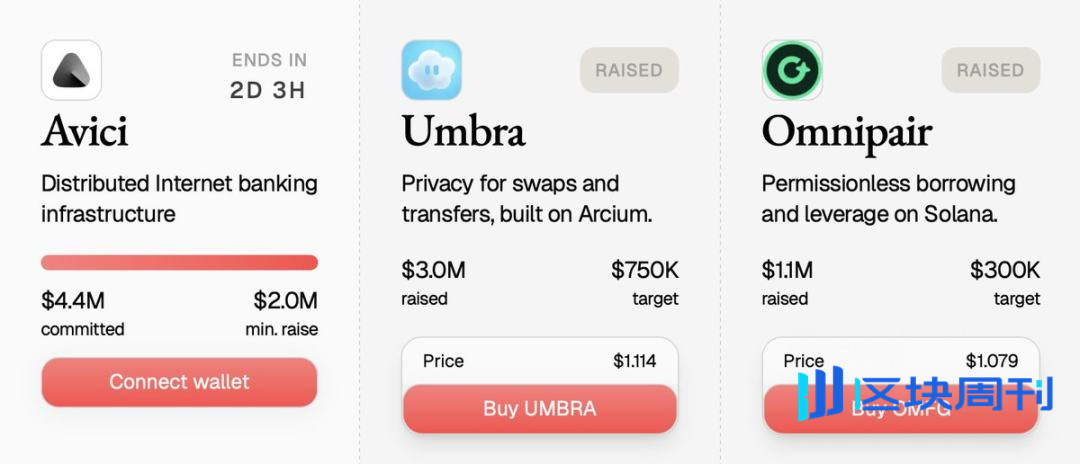
Task: Click the Umbra cloud logo icon
Action: (431, 70)
